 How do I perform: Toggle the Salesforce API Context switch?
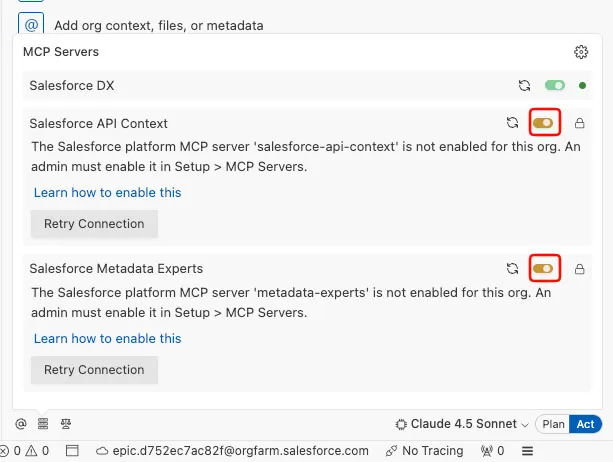tap(543, 123)
